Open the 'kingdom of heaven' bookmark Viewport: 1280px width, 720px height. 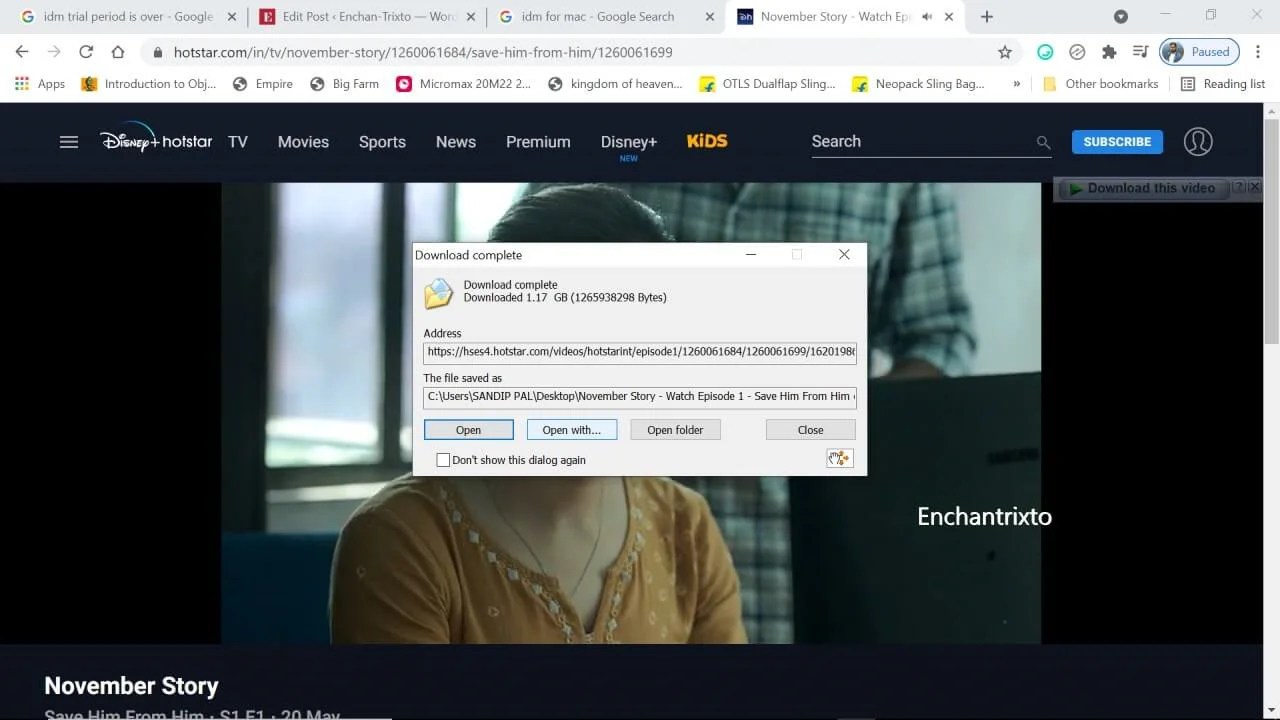tap(615, 84)
